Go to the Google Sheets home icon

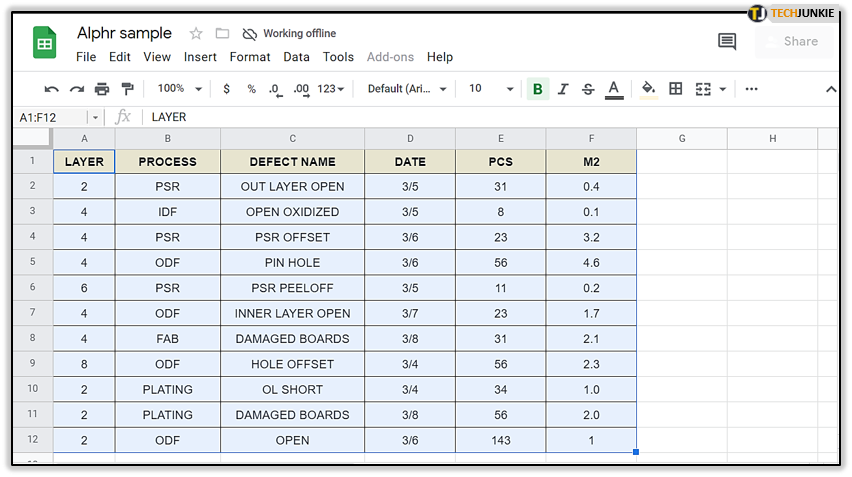click(45, 42)
